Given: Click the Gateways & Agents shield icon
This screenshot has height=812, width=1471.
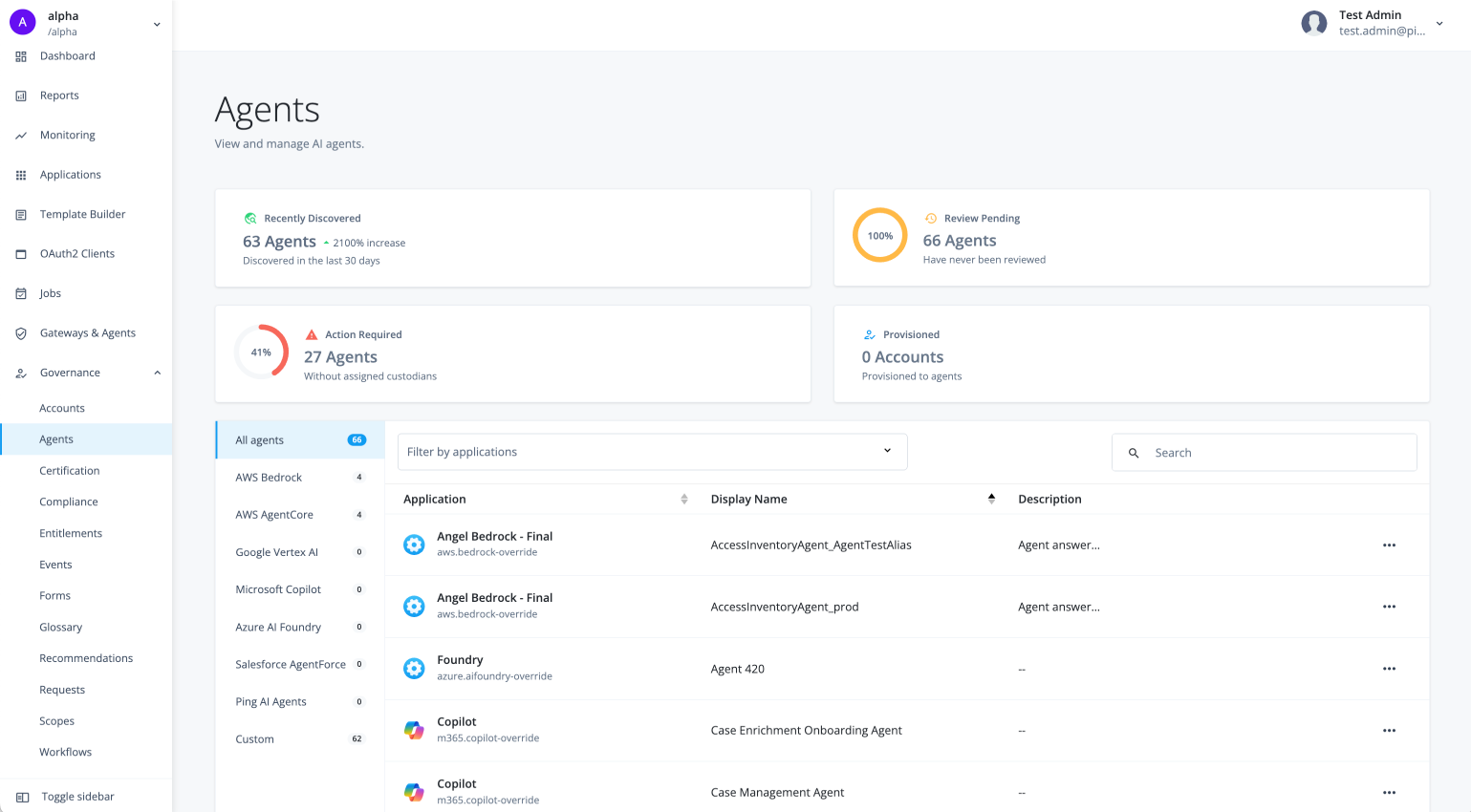Looking at the screenshot, I should (x=21, y=333).
